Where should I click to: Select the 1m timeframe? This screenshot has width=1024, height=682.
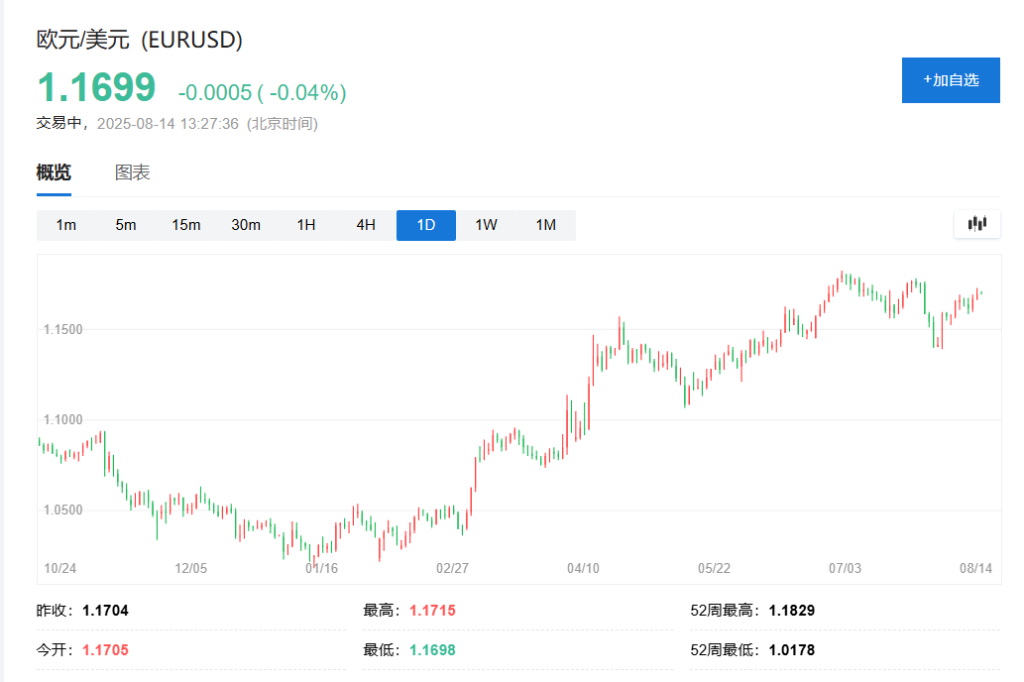pyautogui.click(x=66, y=225)
